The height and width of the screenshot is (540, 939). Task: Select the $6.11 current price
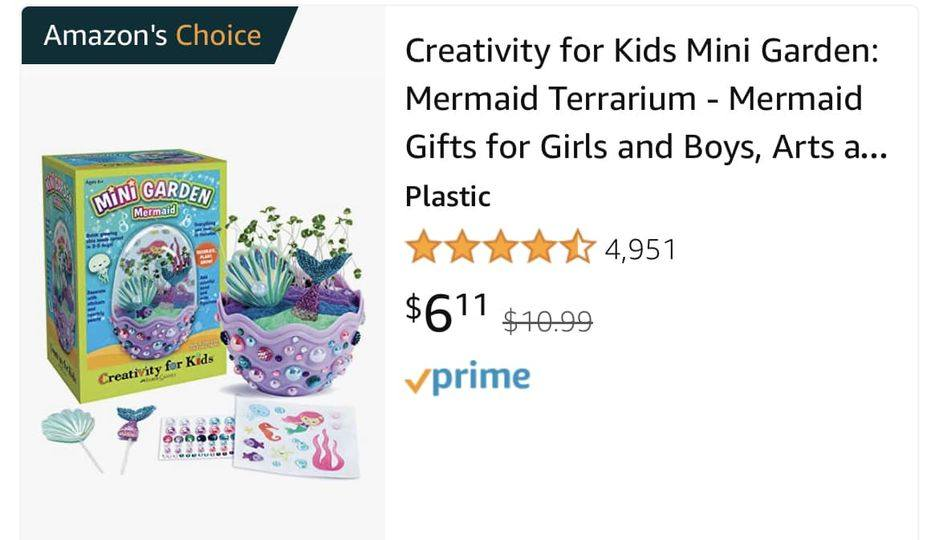pyautogui.click(x=446, y=312)
